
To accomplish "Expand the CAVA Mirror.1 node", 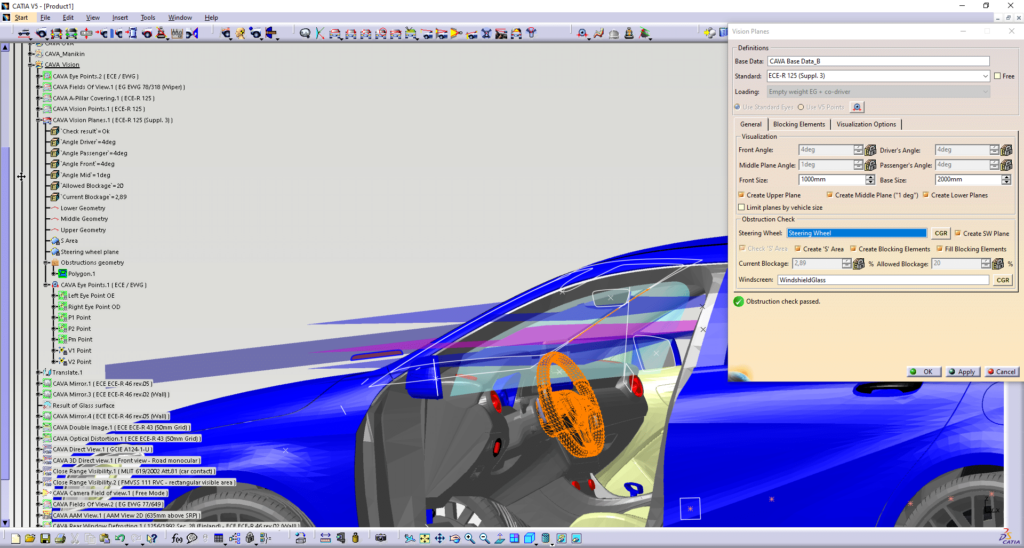I will pos(39,383).
